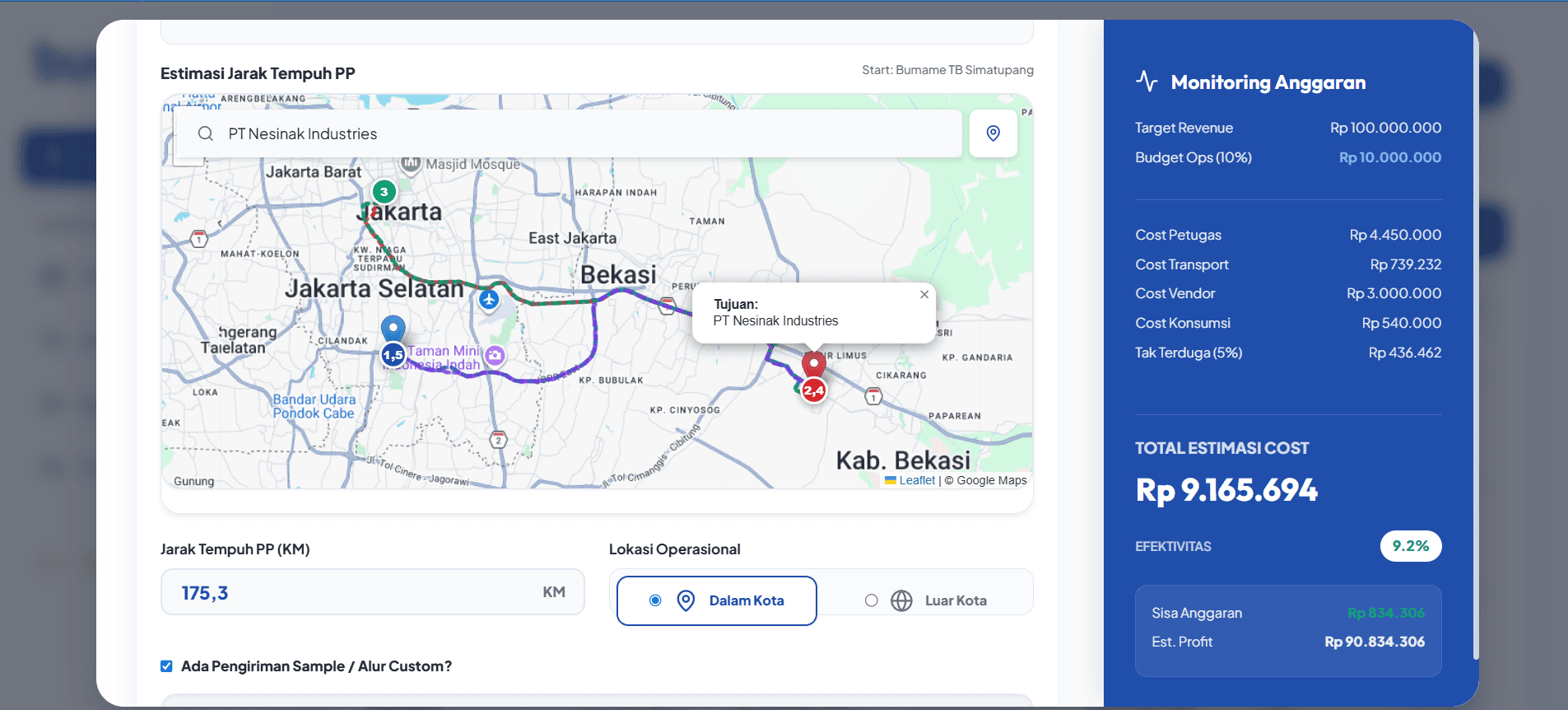1568x710 pixels.
Task: Click the Budget Ops value Rp 10.000.000
Action: (x=1390, y=157)
